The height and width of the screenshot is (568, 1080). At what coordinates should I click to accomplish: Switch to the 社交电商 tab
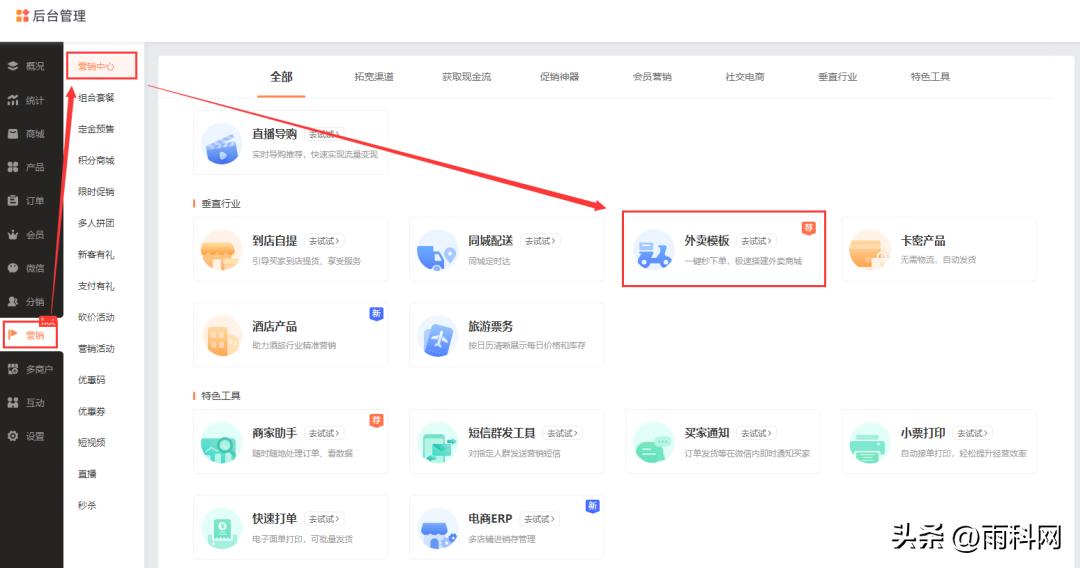click(745, 76)
